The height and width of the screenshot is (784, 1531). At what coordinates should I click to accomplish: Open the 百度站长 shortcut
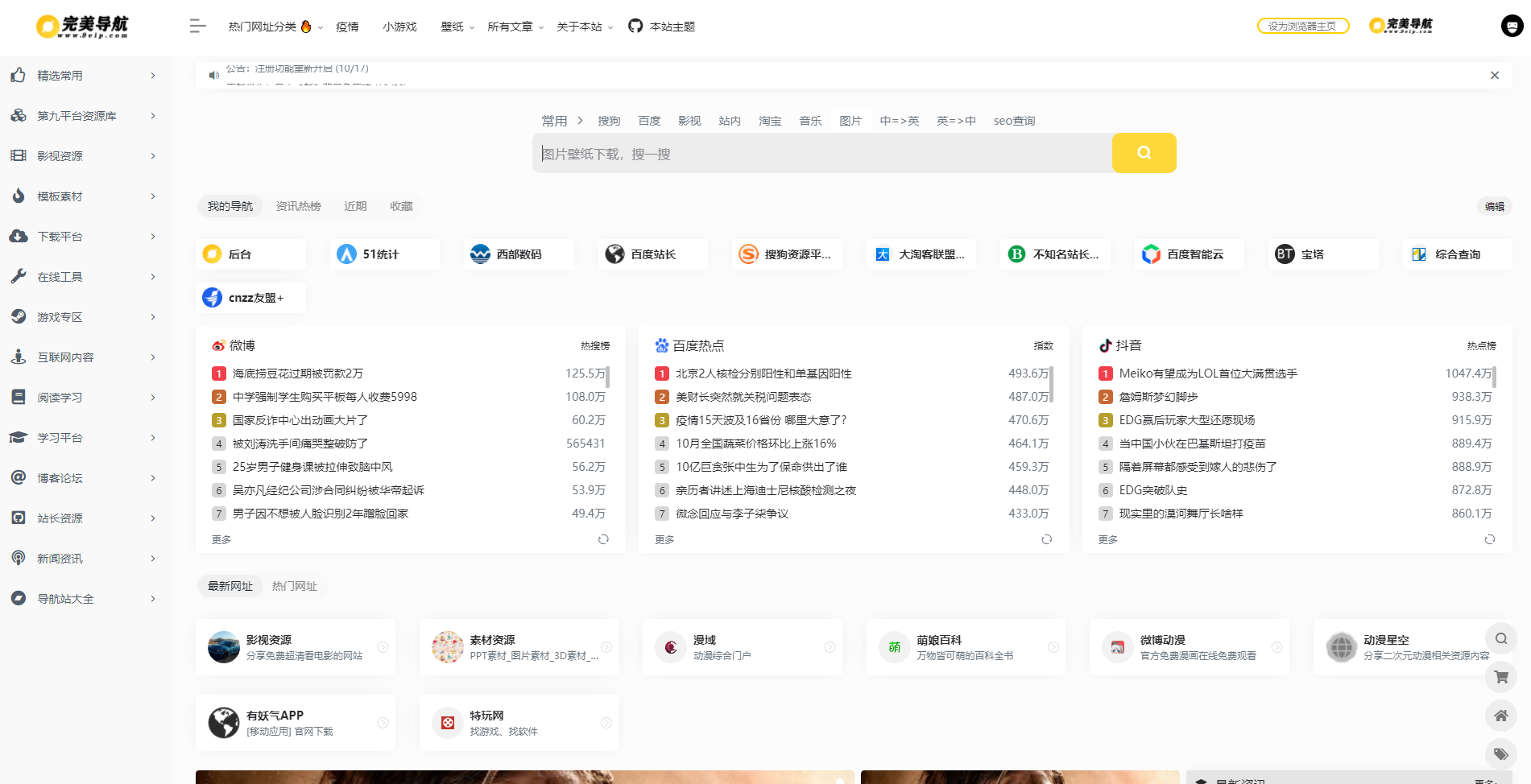pos(653,254)
